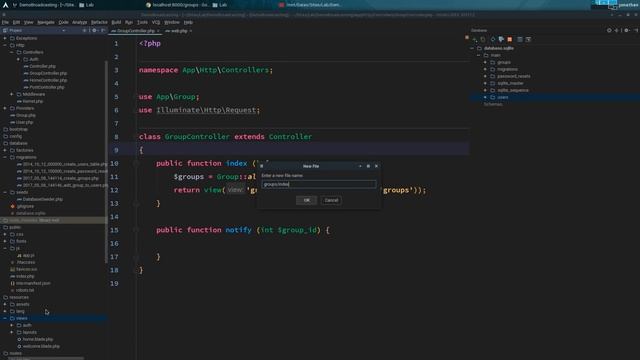Close the New File dialog with X
The height and width of the screenshot is (360, 640).
(376, 166)
